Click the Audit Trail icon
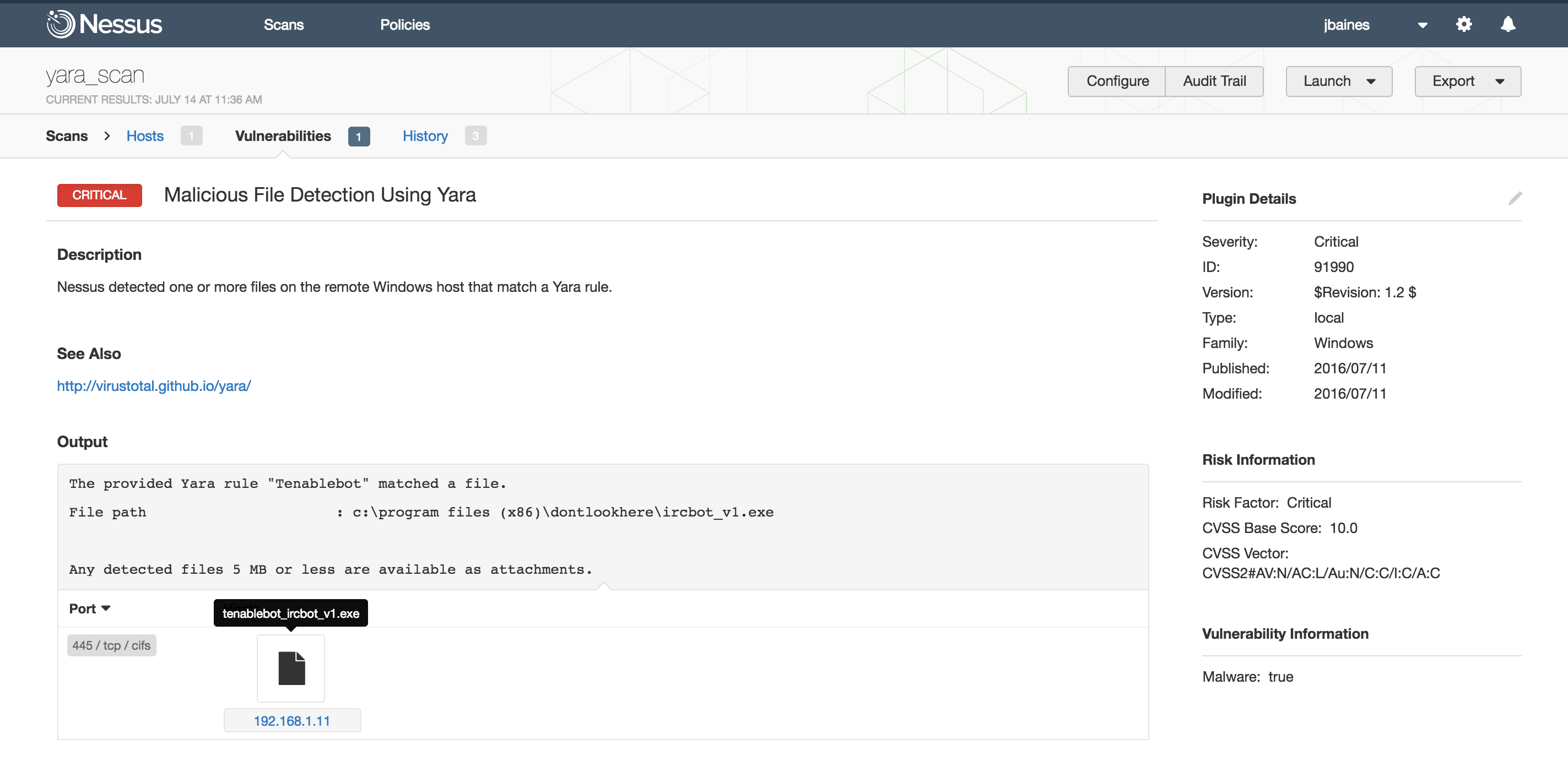This screenshot has height=761, width=1568. click(1213, 81)
